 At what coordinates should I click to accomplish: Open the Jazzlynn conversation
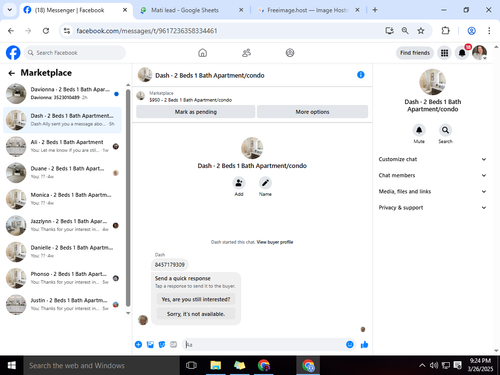(62, 225)
